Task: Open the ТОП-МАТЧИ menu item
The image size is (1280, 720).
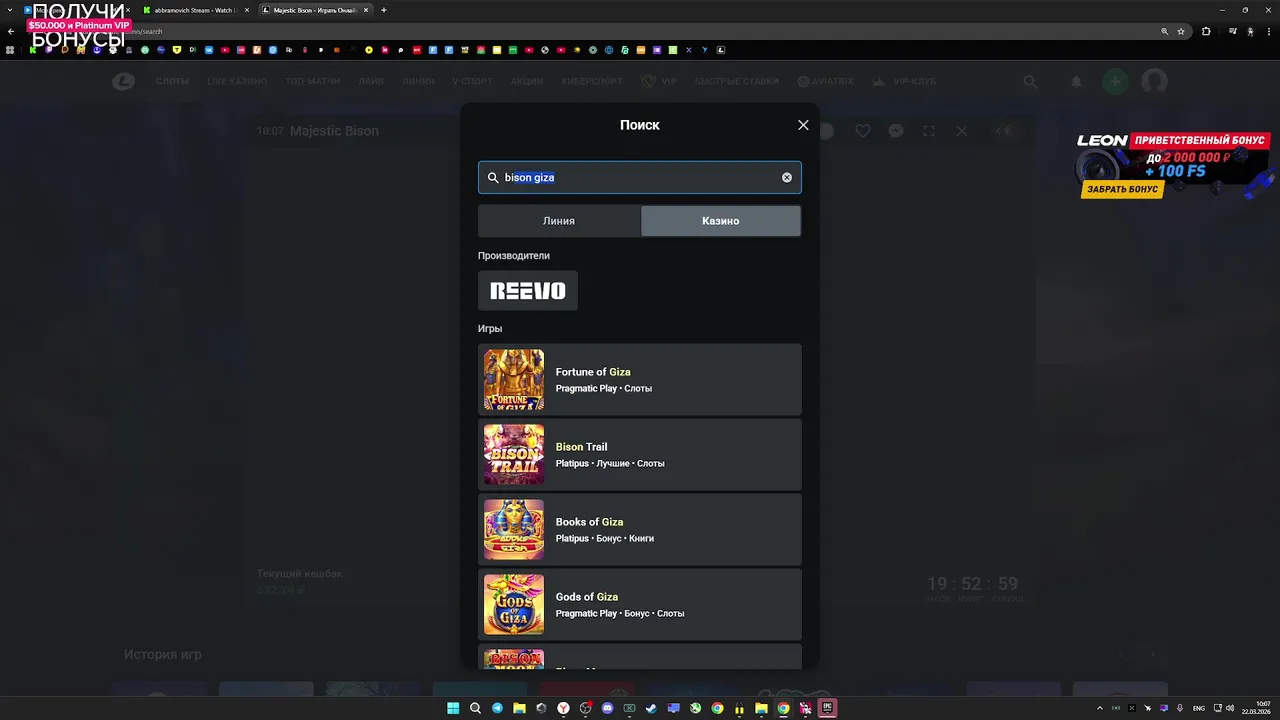Action: coord(312,81)
